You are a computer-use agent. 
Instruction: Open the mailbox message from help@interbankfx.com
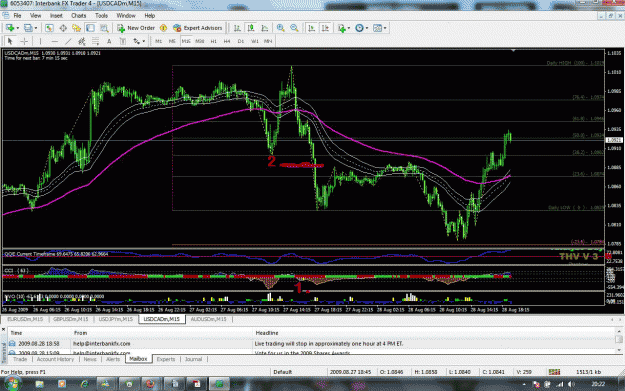311,344
